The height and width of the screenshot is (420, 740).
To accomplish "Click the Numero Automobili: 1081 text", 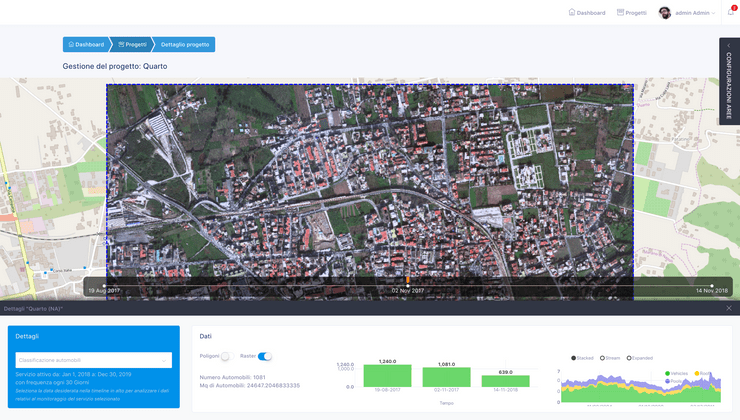I will click(233, 378).
